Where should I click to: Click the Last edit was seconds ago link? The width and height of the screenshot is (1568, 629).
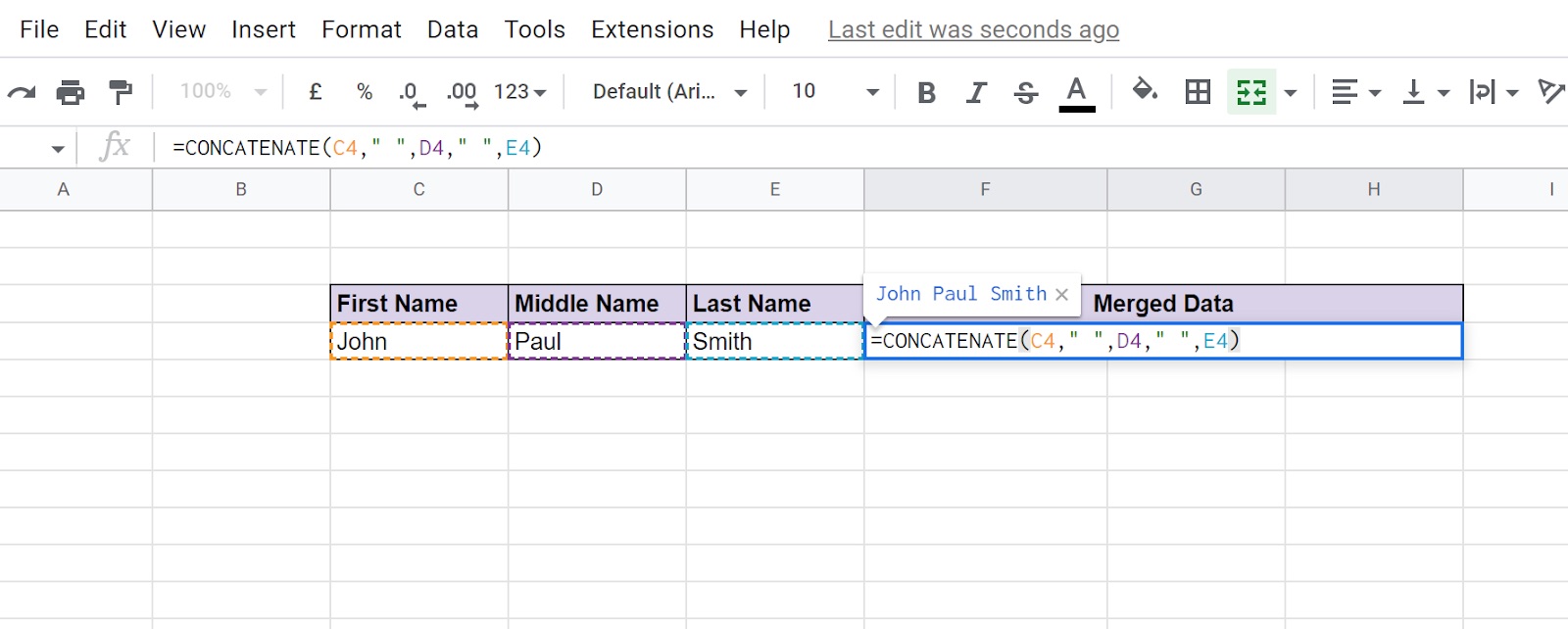click(x=973, y=29)
